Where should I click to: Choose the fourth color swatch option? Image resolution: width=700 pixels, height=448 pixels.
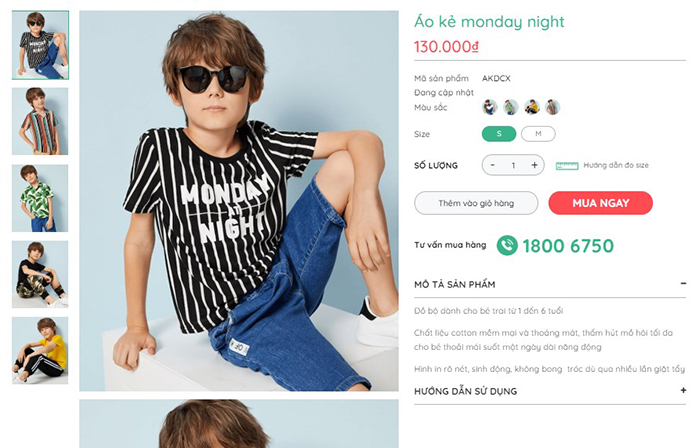tap(553, 107)
